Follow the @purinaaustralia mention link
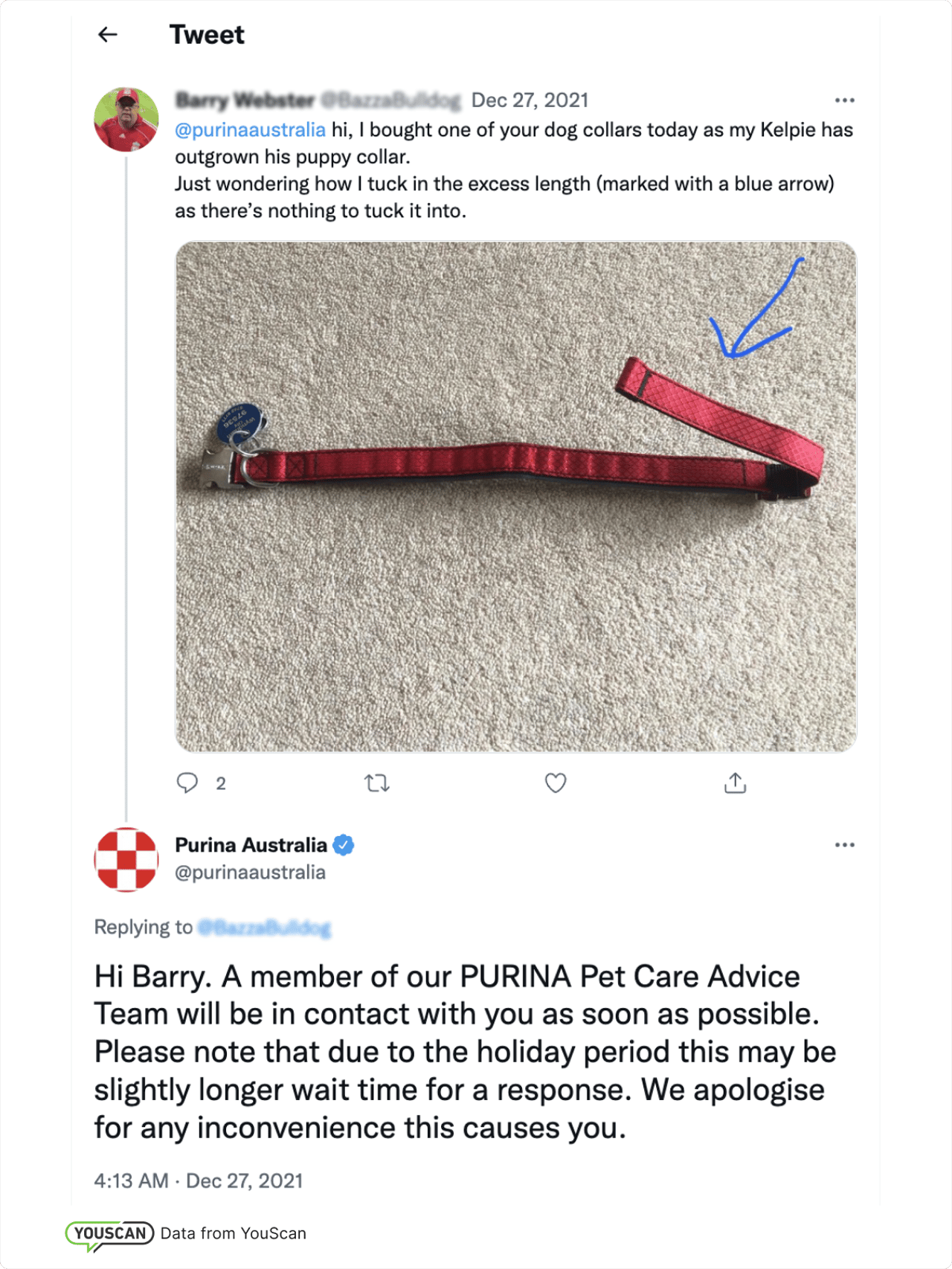The image size is (952, 1269). [250, 129]
